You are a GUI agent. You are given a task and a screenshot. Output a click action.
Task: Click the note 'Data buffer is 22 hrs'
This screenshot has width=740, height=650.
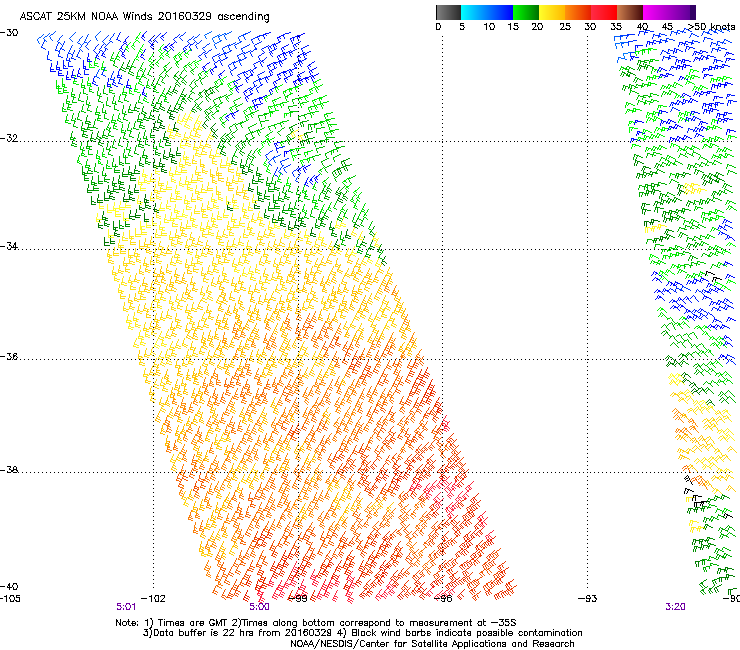pyautogui.click(x=205, y=633)
